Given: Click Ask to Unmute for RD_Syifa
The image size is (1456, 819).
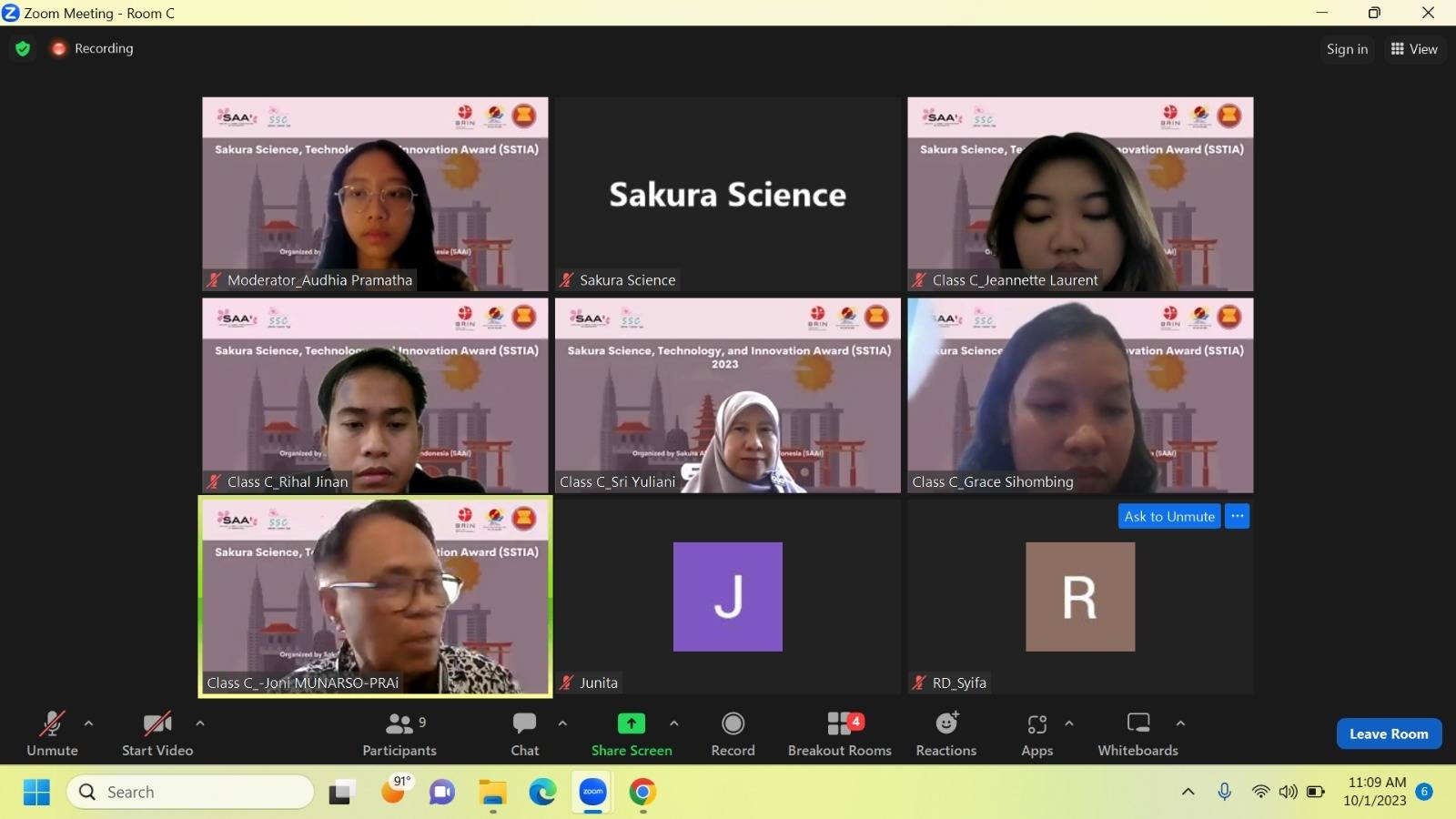Looking at the screenshot, I should click(x=1169, y=516).
